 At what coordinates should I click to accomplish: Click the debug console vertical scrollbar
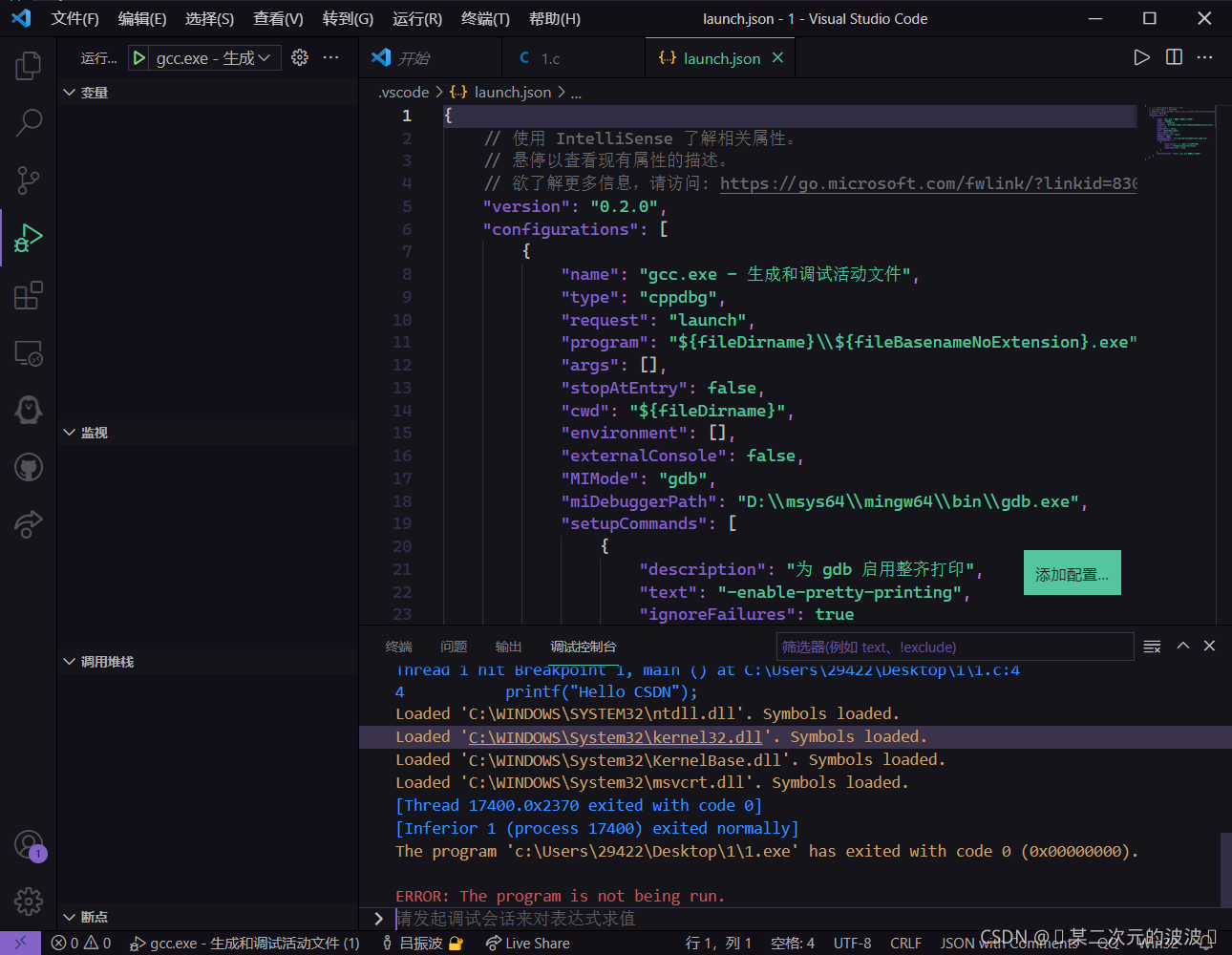tap(1225, 869)
